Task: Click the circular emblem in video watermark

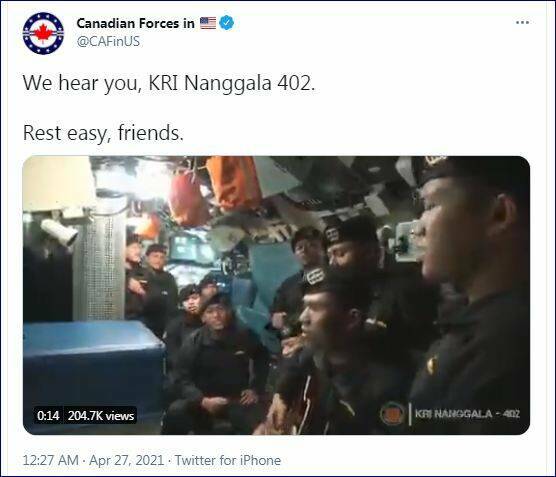Action: tap(392, 414)
